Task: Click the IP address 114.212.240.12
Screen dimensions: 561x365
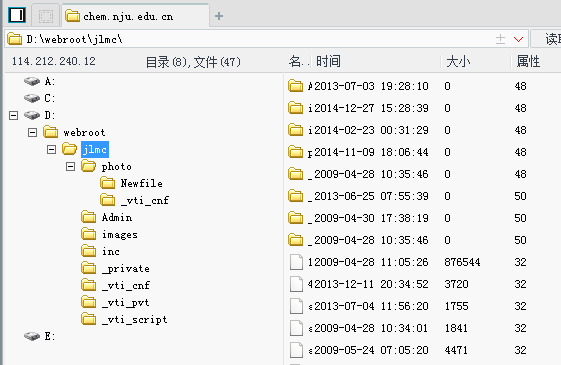Action: [x=54, y=61]
